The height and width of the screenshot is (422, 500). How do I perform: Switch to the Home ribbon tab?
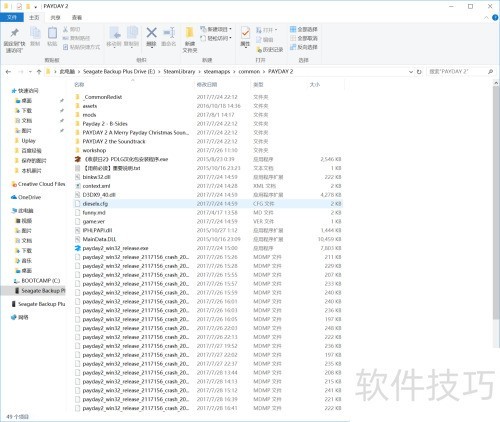[34, 17]
